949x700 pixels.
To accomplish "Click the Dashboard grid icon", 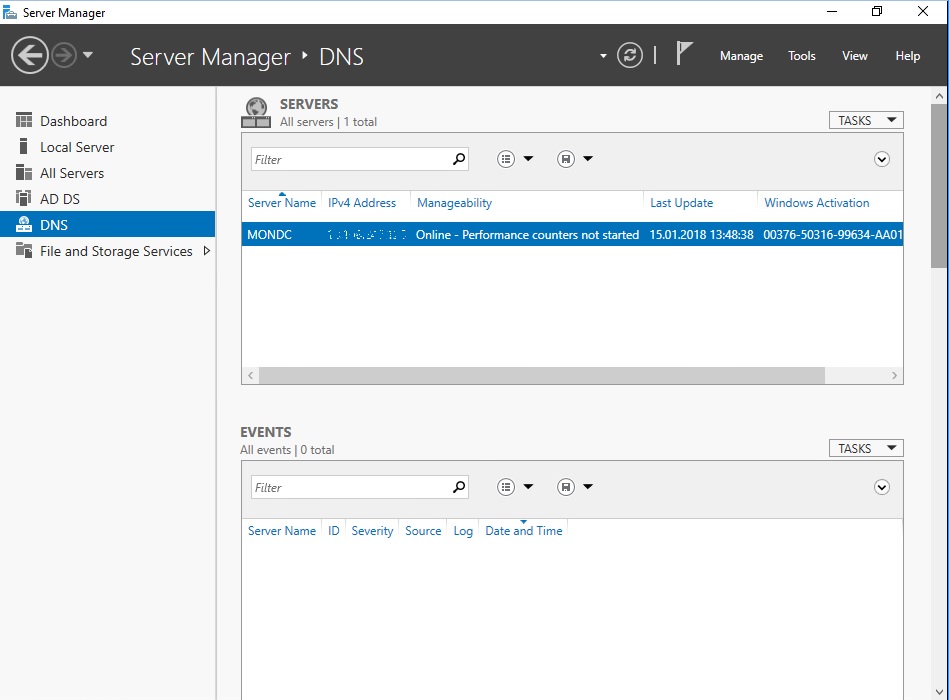I will [24, 120].
